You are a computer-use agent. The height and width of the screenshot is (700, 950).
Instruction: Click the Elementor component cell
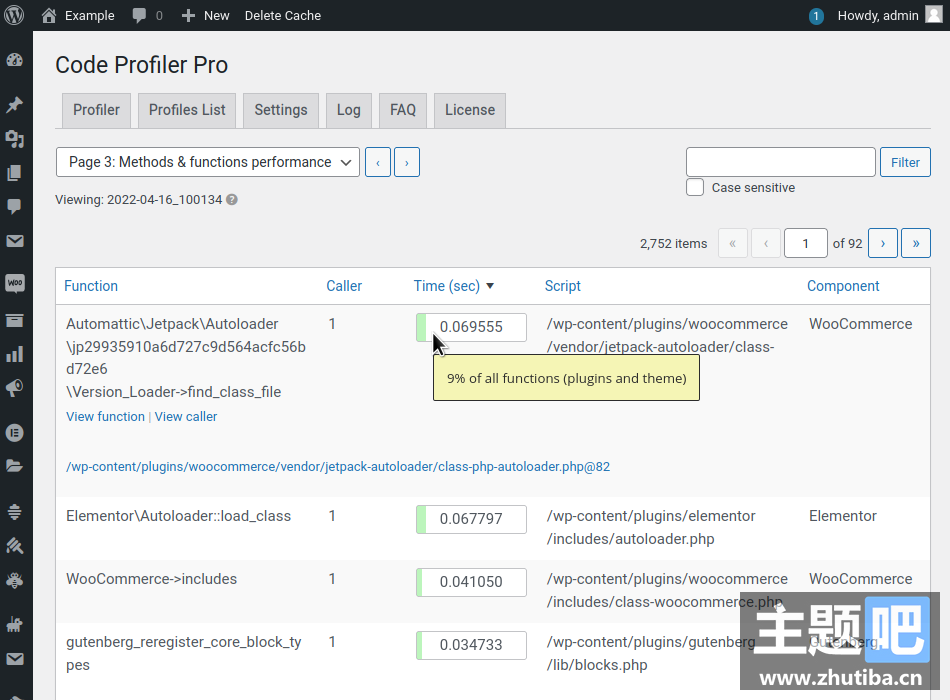tap(843, 516)
